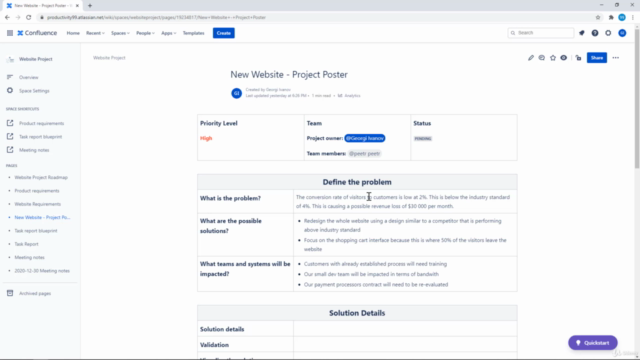640x360 pixels.
Task: Click the Meeting notes shortcut icon
Action: tap(10, 150)
